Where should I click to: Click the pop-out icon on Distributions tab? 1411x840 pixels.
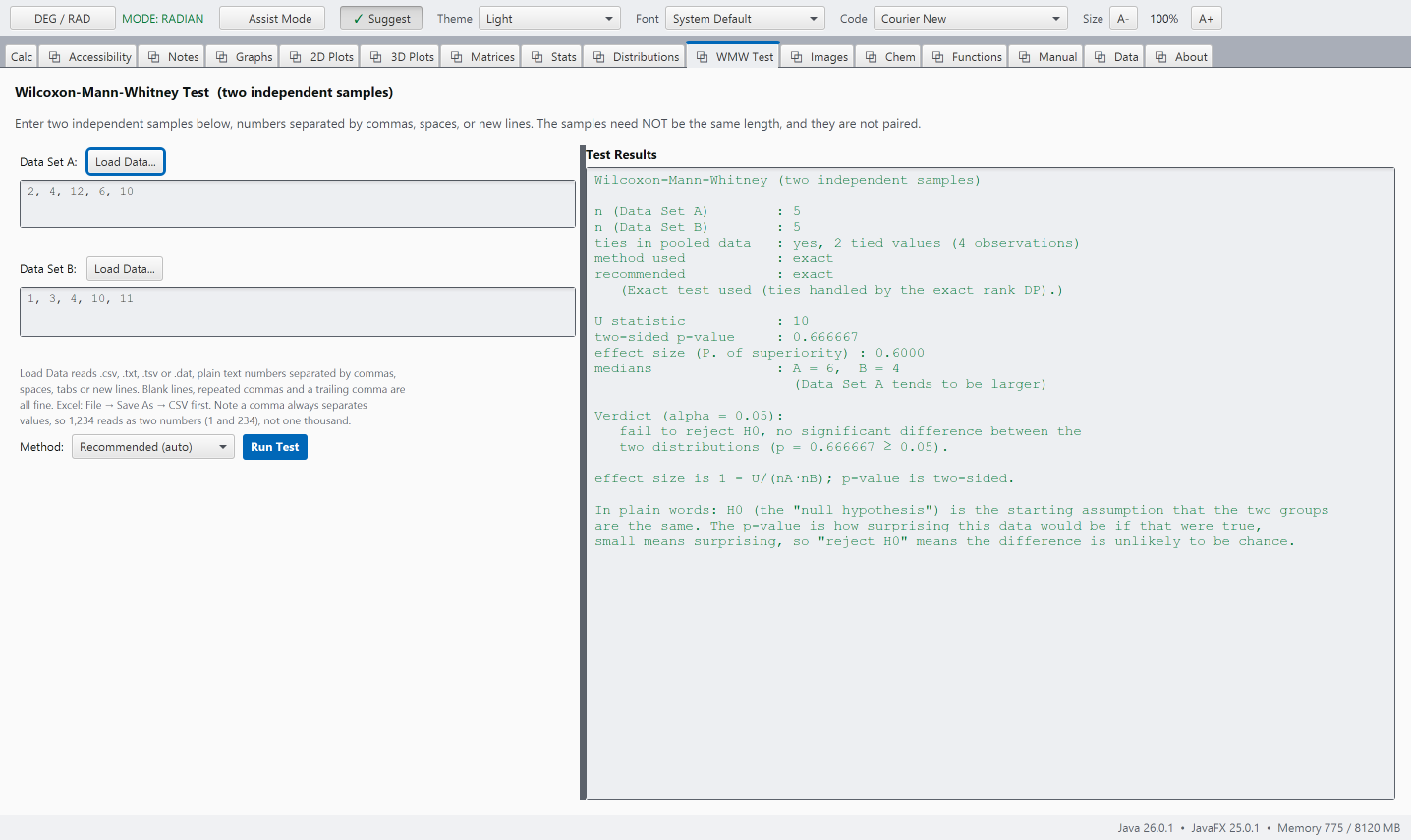(x=599, y=57)
